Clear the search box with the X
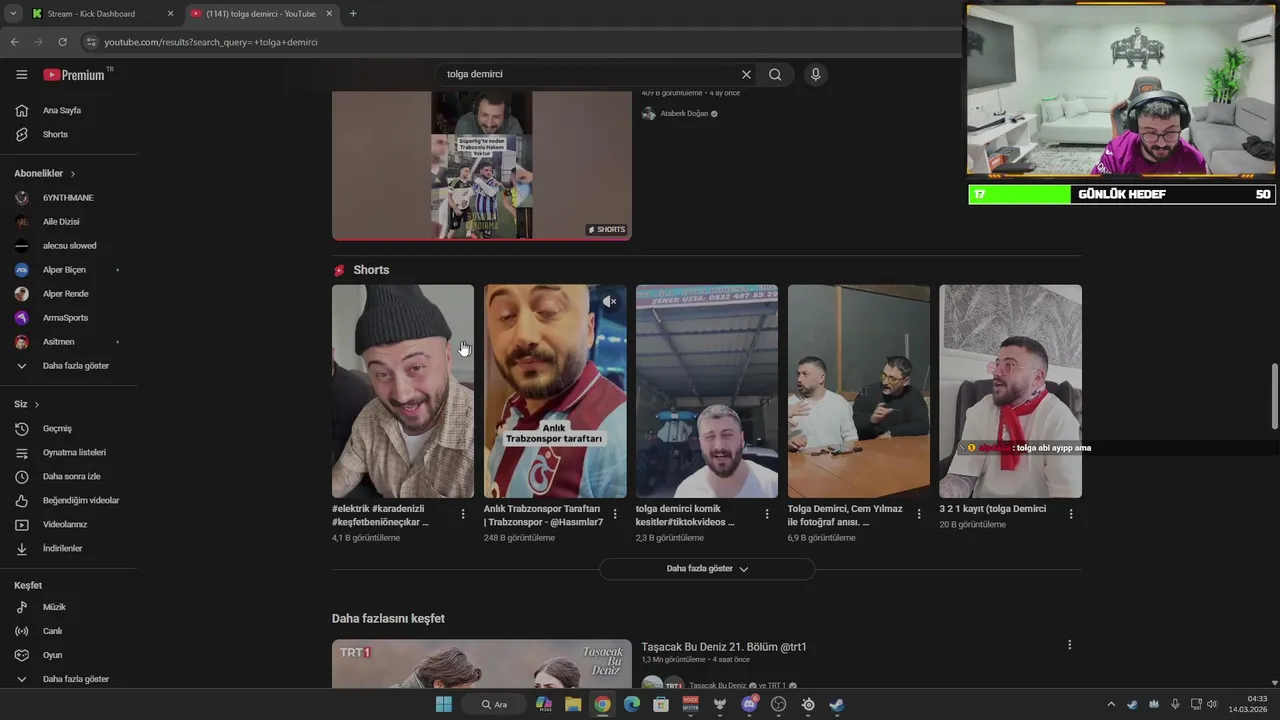This screenshot has height=720, width=1280. 746,74
